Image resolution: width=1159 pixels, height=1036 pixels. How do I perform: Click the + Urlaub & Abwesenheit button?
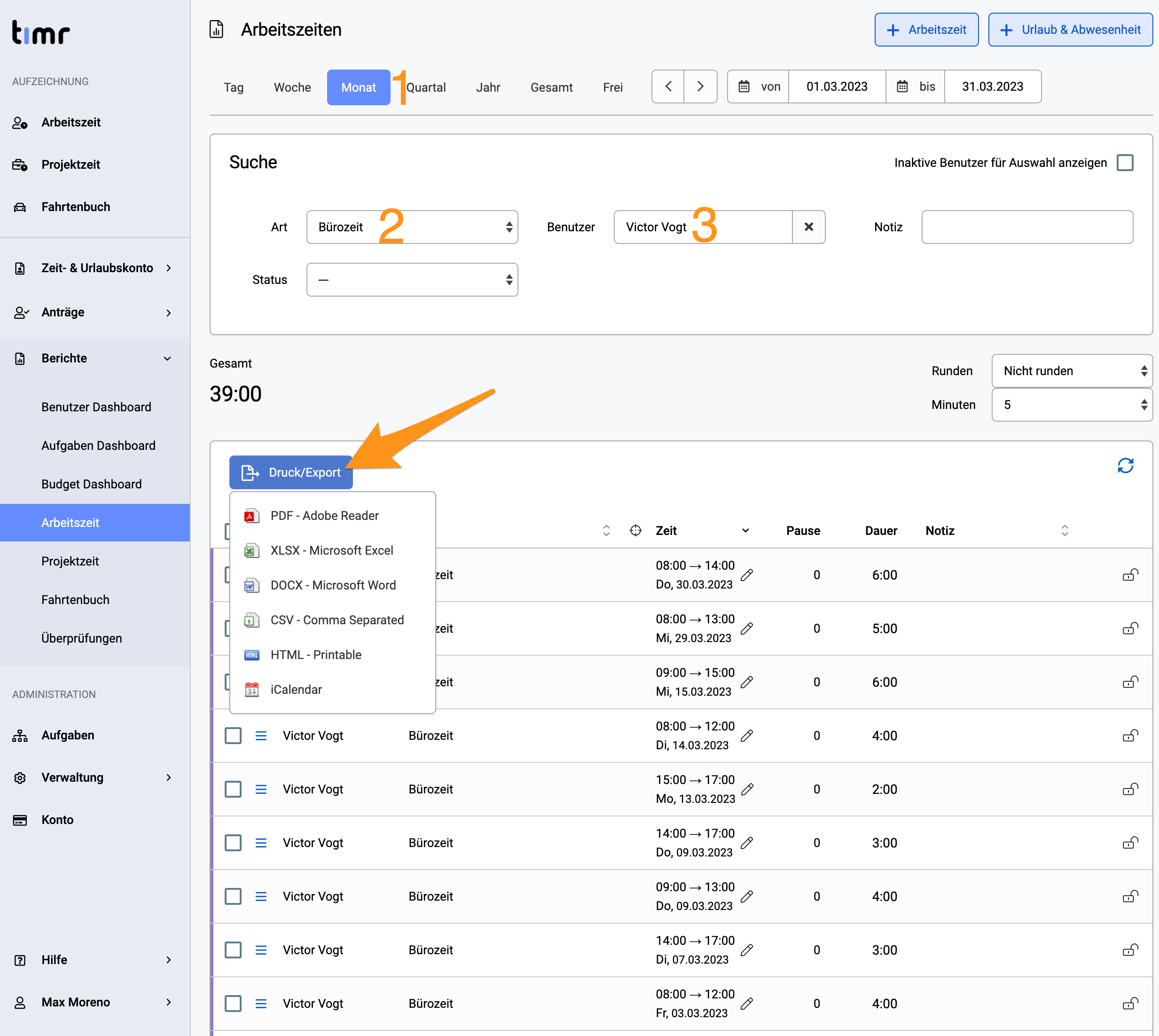[1070, 30]
